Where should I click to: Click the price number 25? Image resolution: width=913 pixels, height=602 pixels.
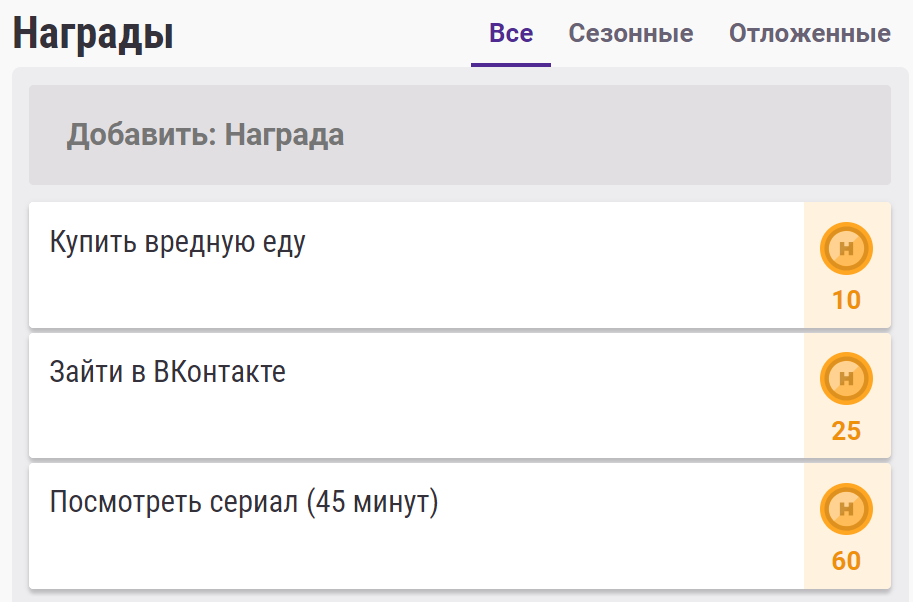(x=846, y=431)
